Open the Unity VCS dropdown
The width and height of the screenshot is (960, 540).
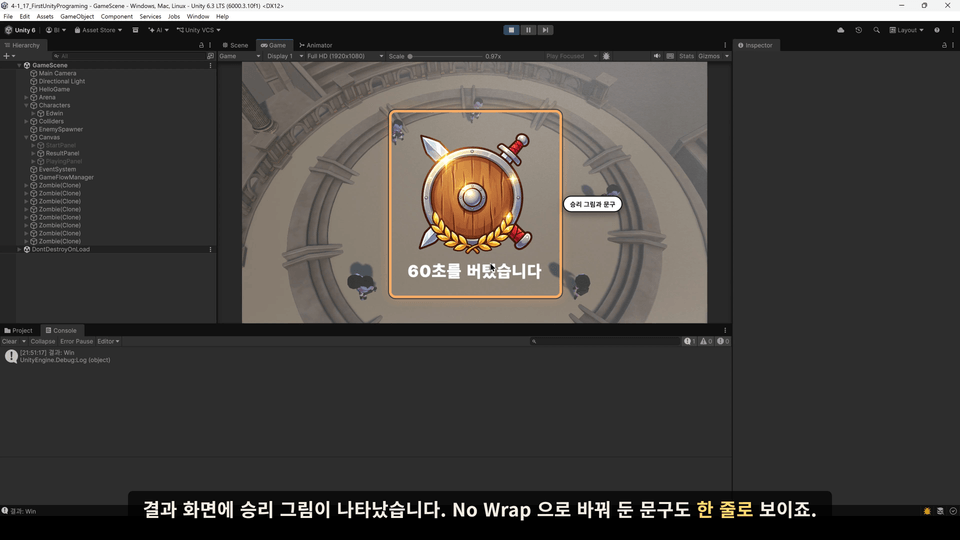[198, 30]
